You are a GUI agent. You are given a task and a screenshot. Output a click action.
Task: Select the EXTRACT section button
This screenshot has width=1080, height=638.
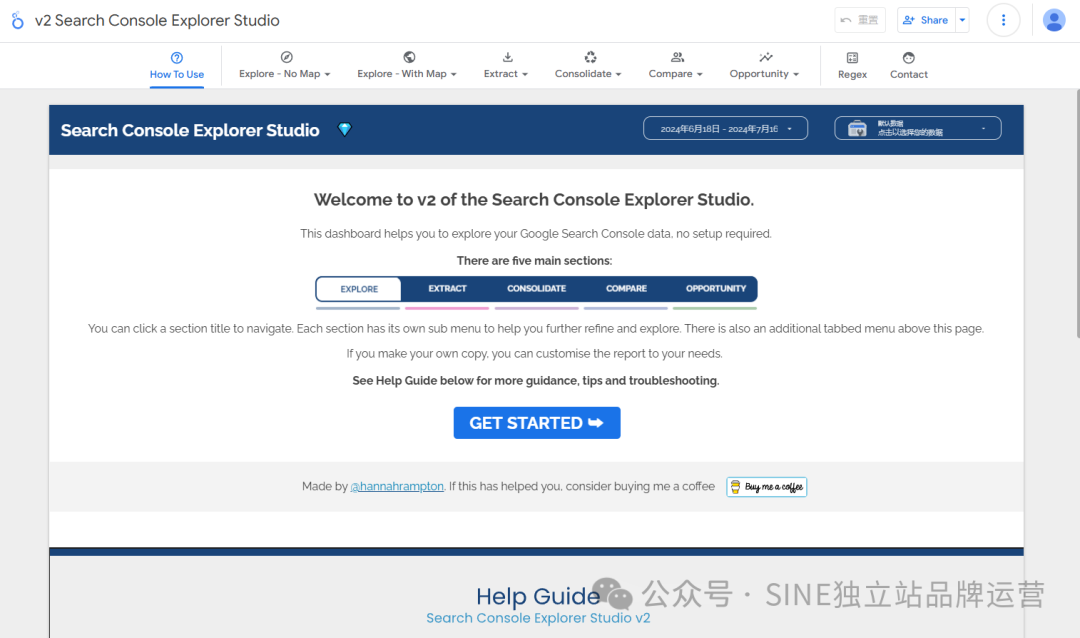coord(447,289)
